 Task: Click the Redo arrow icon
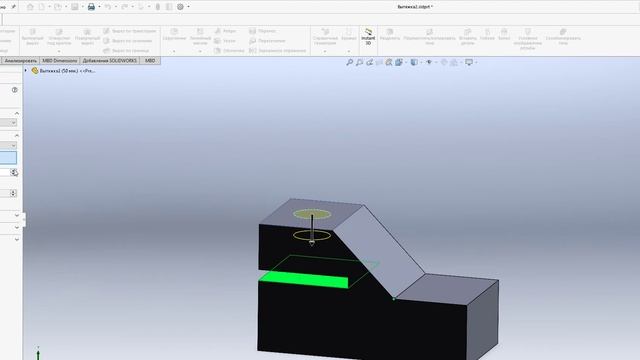click(124, 7)
